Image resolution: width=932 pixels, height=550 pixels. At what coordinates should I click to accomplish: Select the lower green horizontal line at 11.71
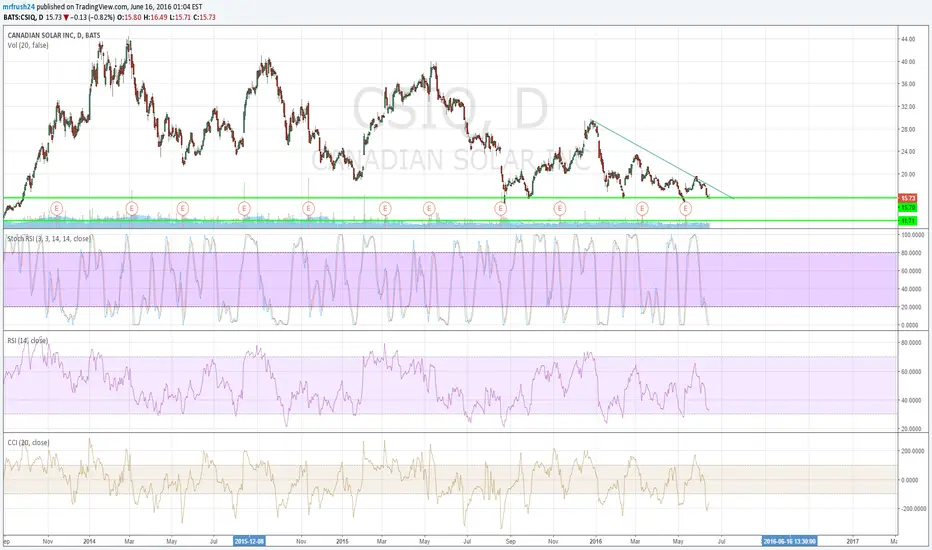coord(450,221)
